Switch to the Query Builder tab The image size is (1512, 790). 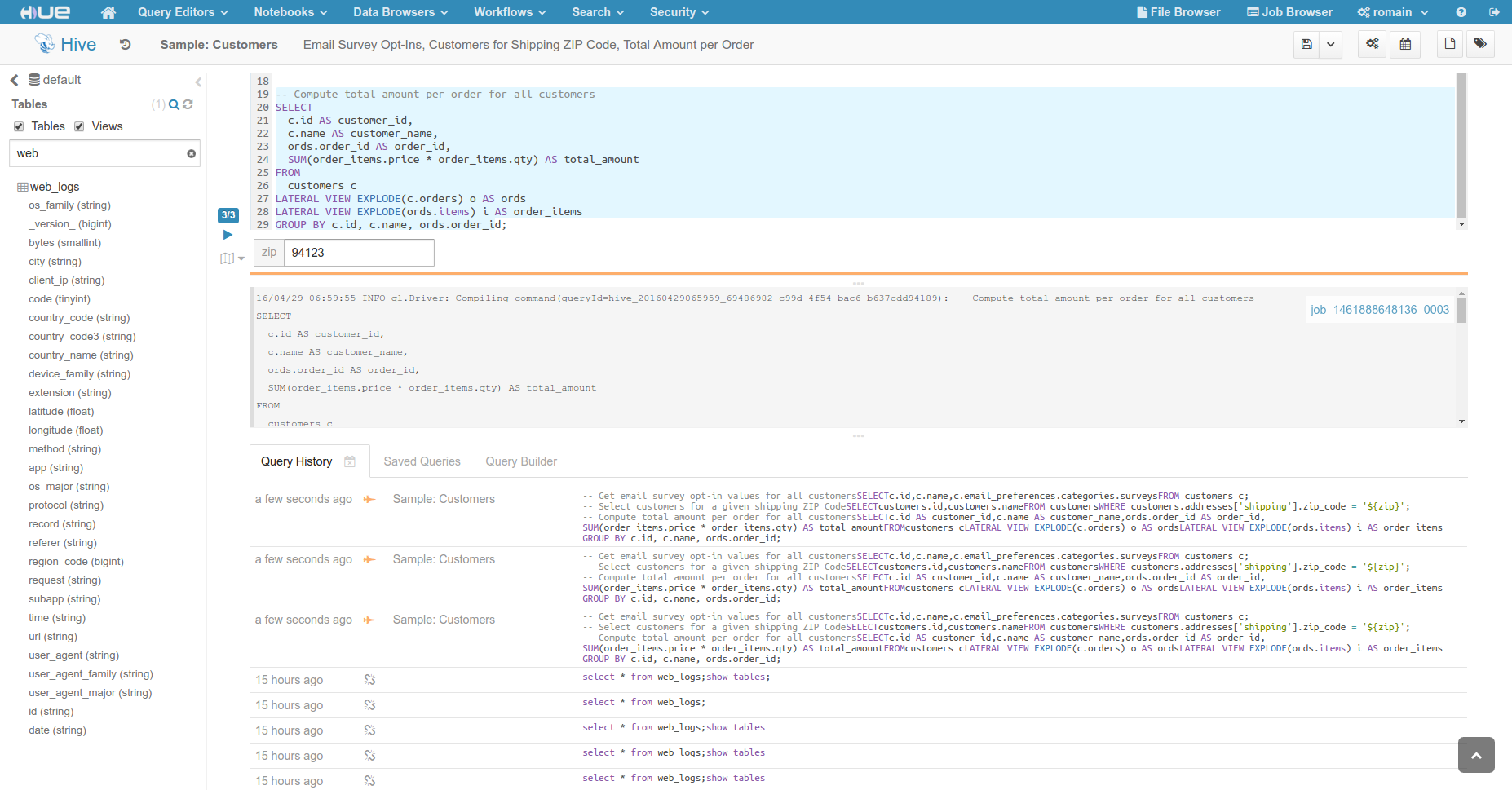[x=521, y=461]
